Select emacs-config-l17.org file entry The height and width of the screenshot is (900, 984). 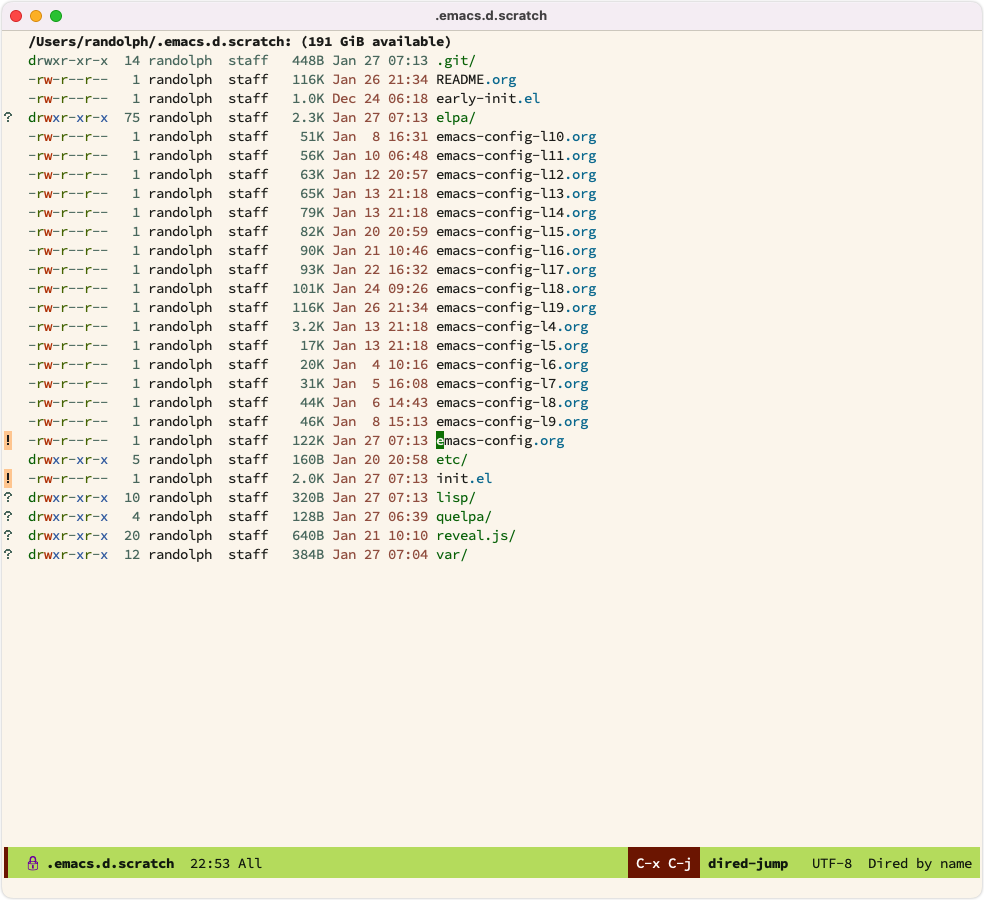coord(516,269)
